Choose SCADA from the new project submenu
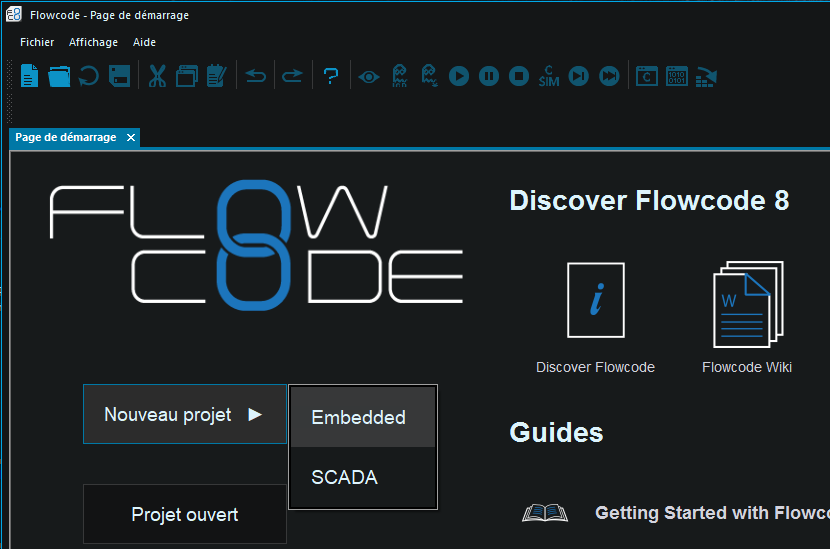This screenshot has height=549, width=830. click(363, 478)
